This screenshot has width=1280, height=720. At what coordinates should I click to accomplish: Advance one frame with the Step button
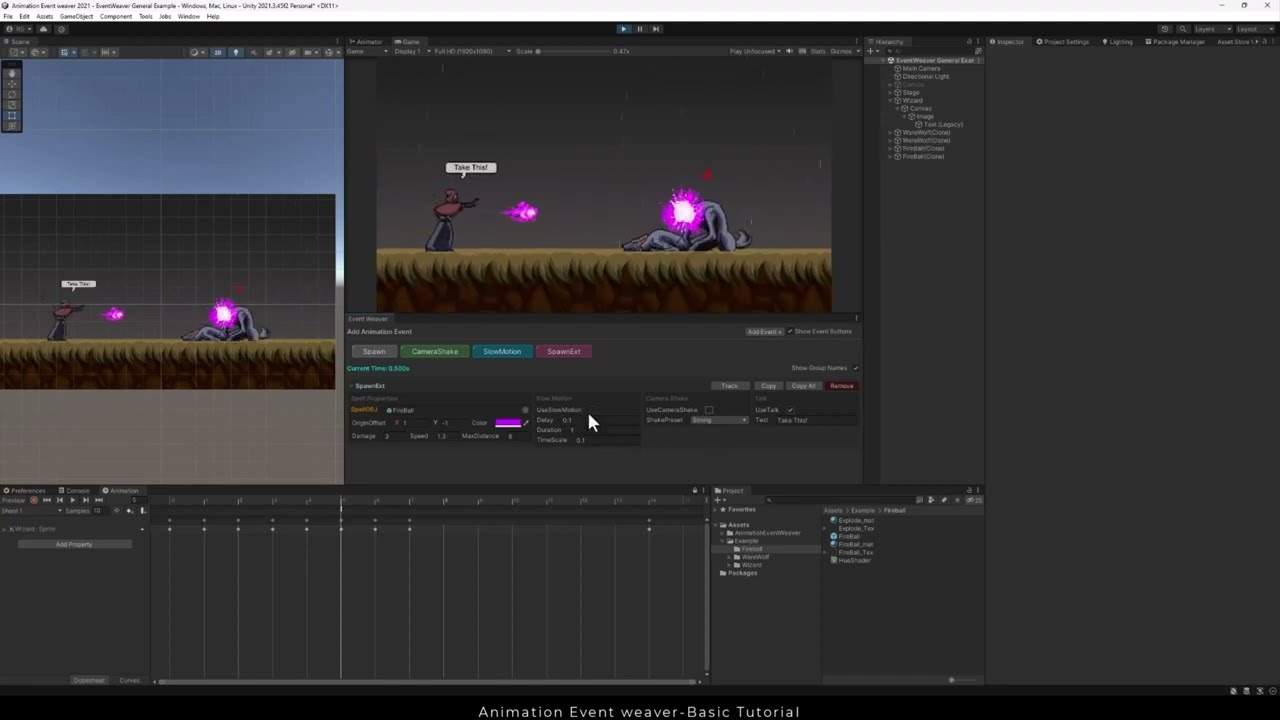click(x=656, y=29)
